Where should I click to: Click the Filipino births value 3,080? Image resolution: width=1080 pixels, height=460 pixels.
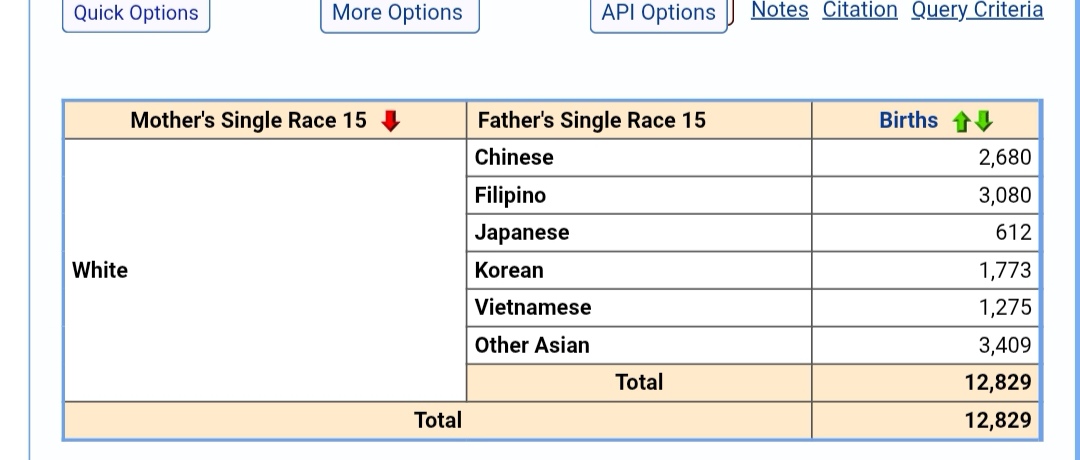click(x=1005, y=195)
